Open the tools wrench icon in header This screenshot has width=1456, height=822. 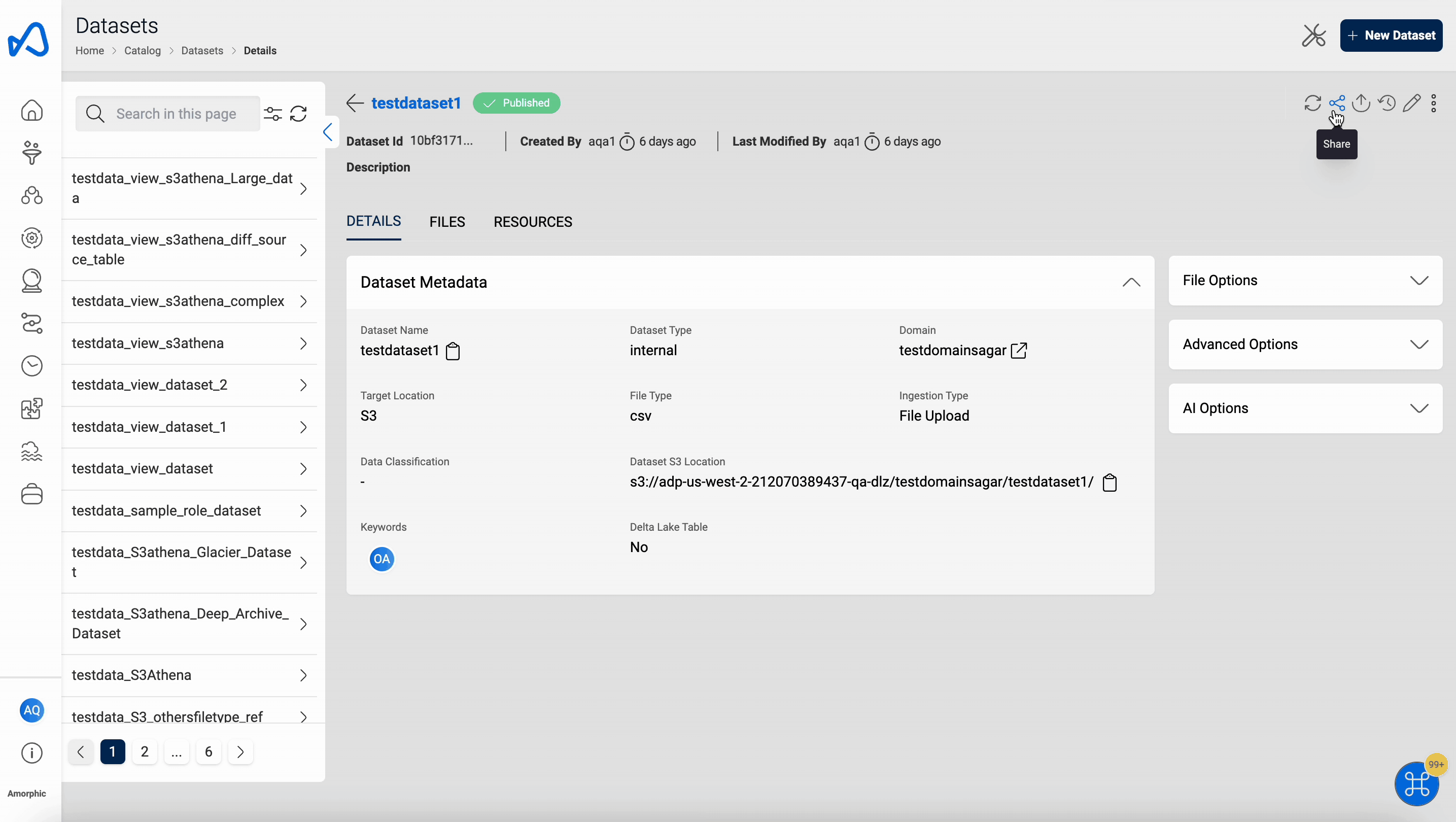tap(1313, 35)
